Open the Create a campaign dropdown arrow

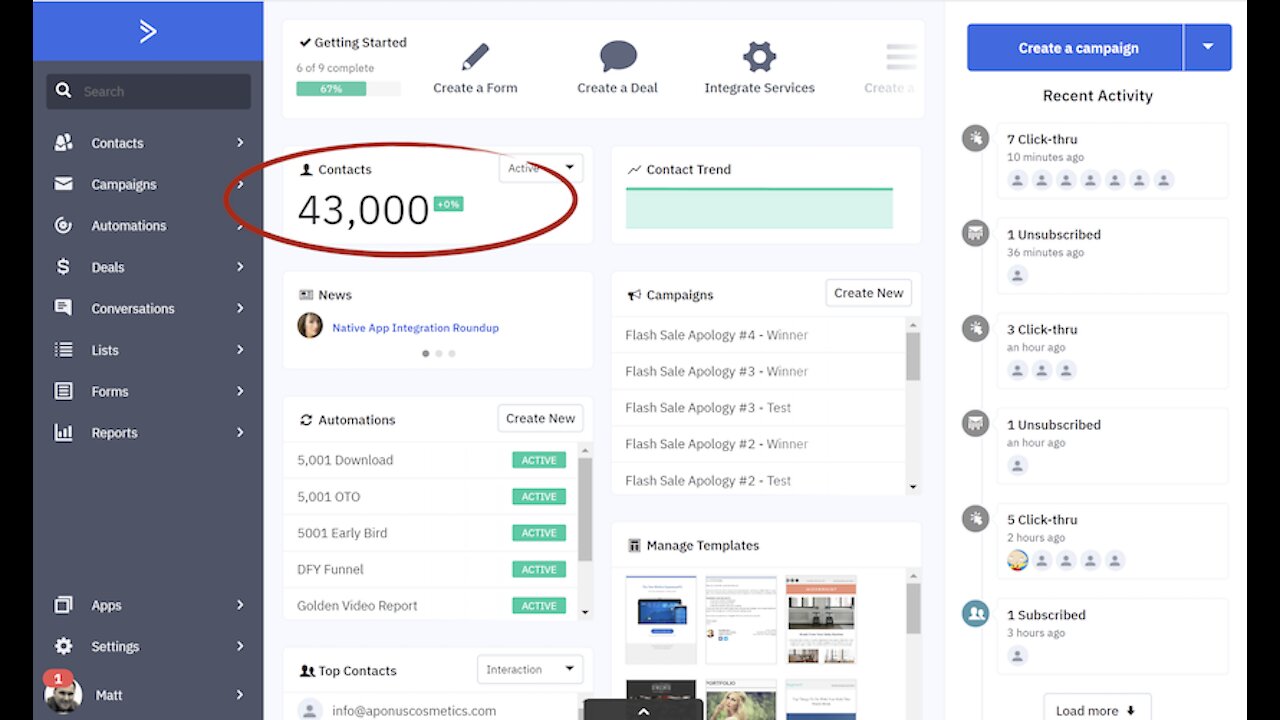(1208, 47)
